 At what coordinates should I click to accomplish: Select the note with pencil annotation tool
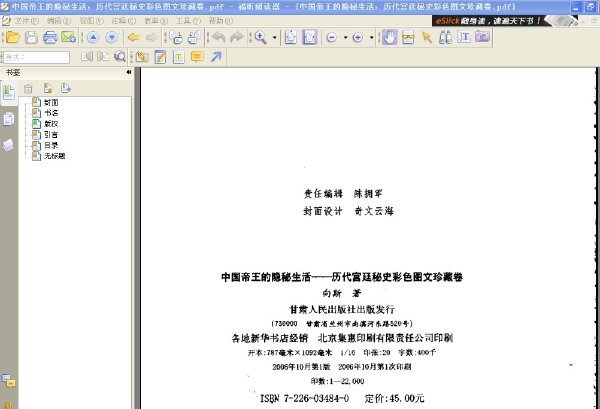160,57
